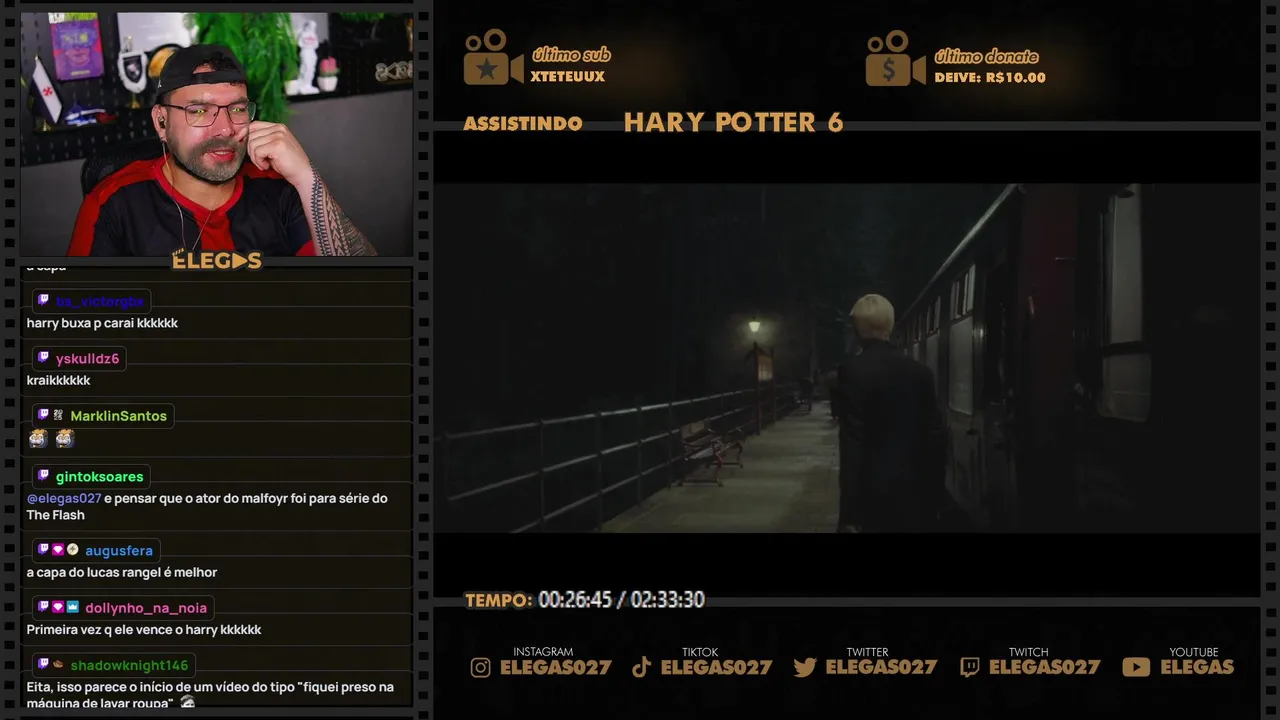Image resolution: width=1280 pixels, height=720 pixels.
Task: Click username augusfera in chat
Action: tap(119, 551)
